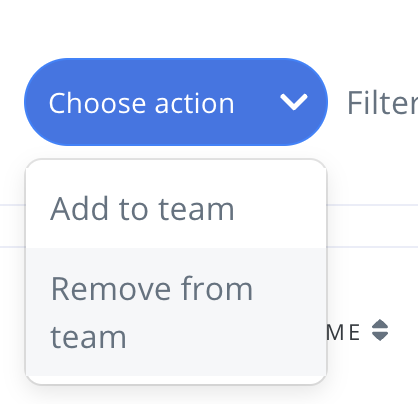Click the Choose action text label
This screenshot has width=418, height=404.
pyautogui.click(x=141, y=103)
